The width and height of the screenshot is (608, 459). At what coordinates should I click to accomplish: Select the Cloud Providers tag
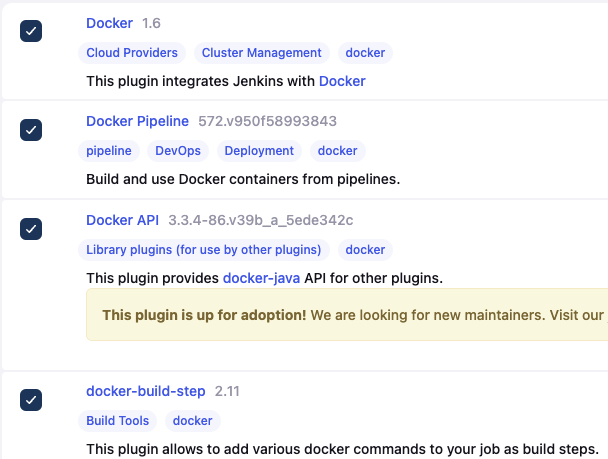(132, 53)
